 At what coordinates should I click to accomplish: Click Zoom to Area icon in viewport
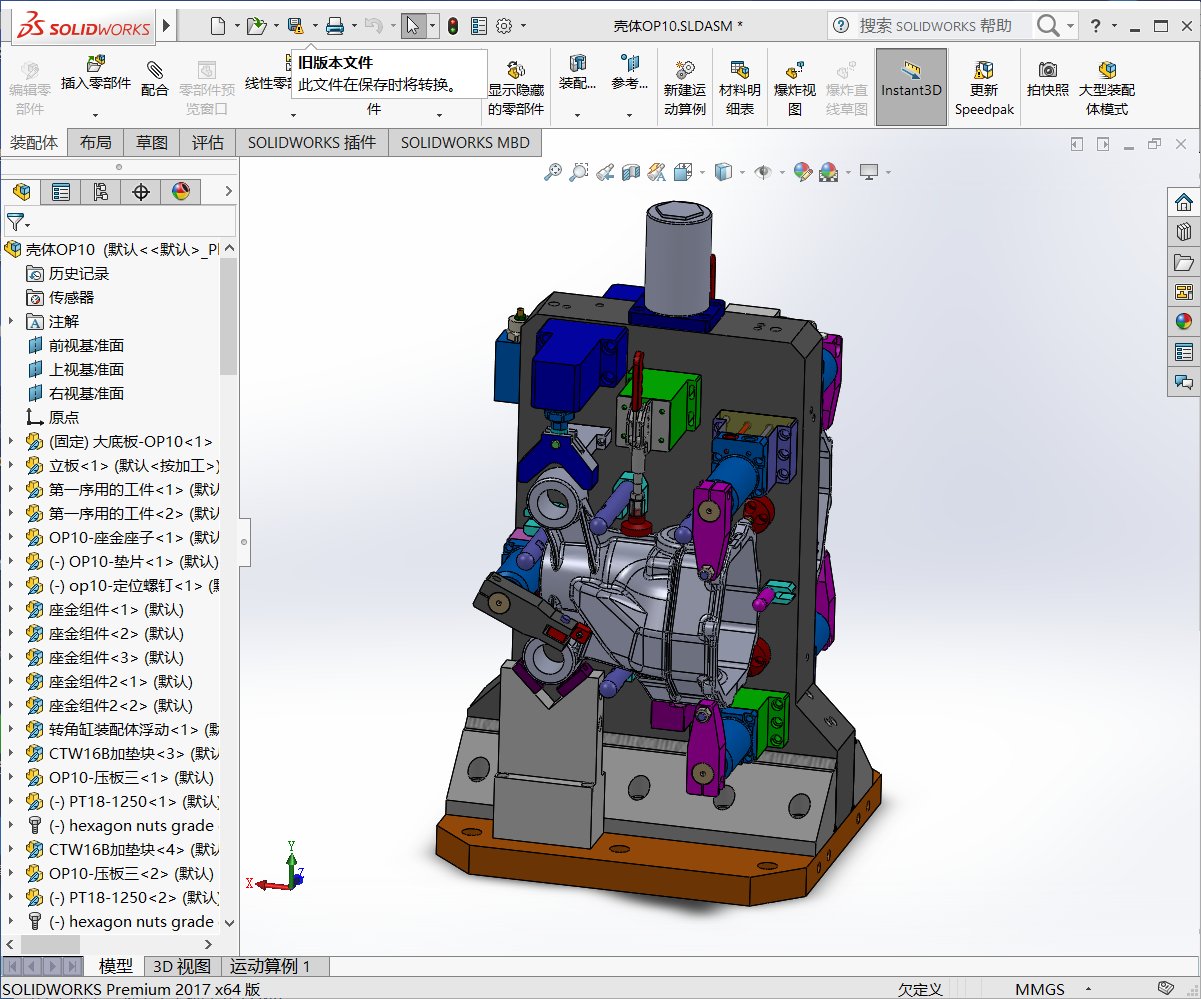pyautogui.click(x=579, y=173)
